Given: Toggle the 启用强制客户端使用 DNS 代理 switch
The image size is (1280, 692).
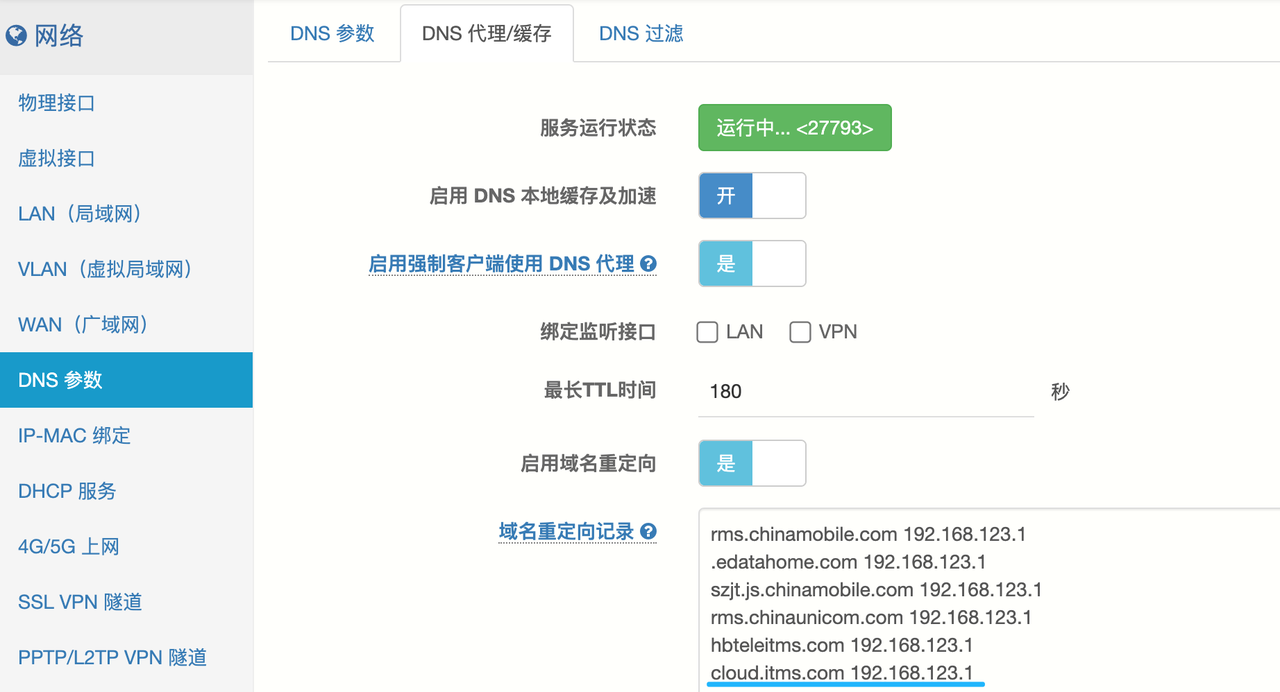Looking at the screenshot, I should tap(751, 264).
